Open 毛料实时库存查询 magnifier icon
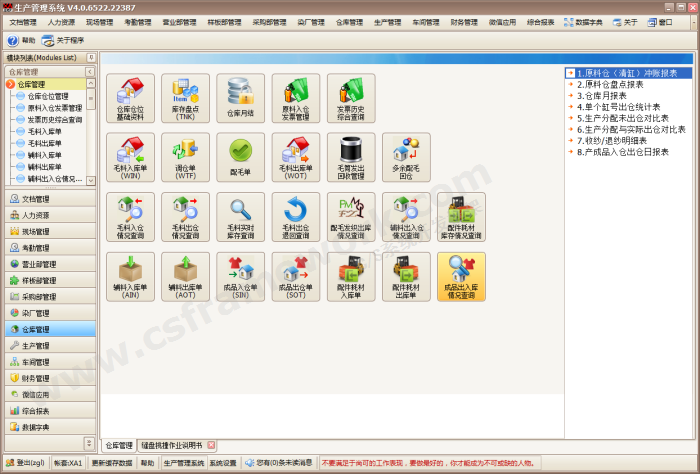 point(240,217)
